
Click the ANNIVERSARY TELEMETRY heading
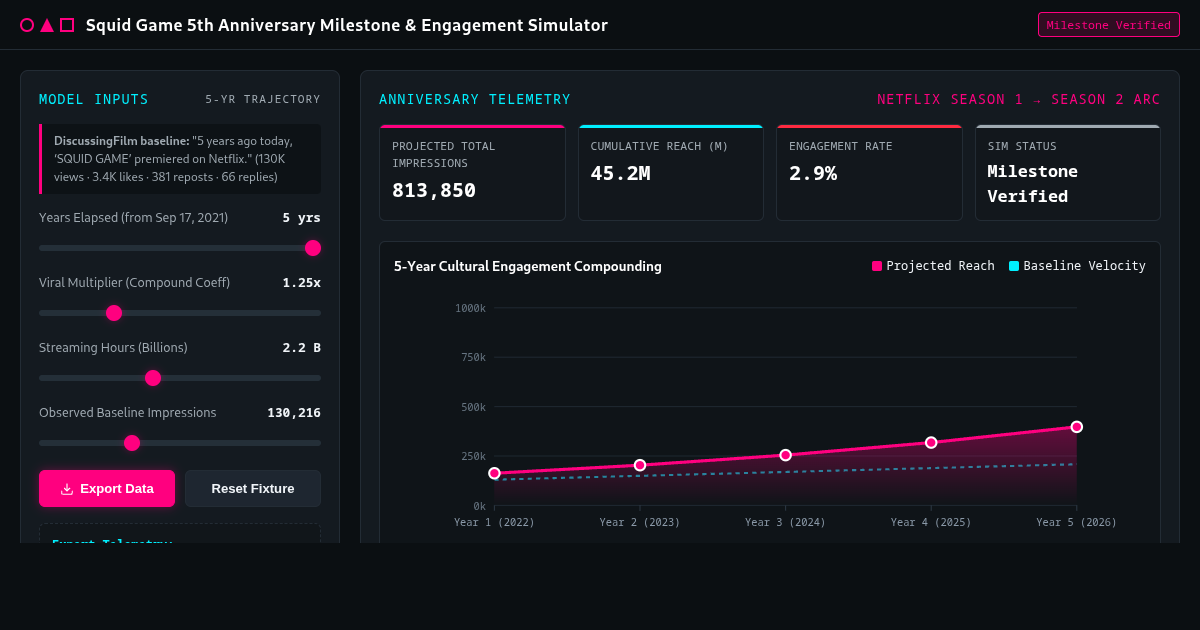(475, 99)
